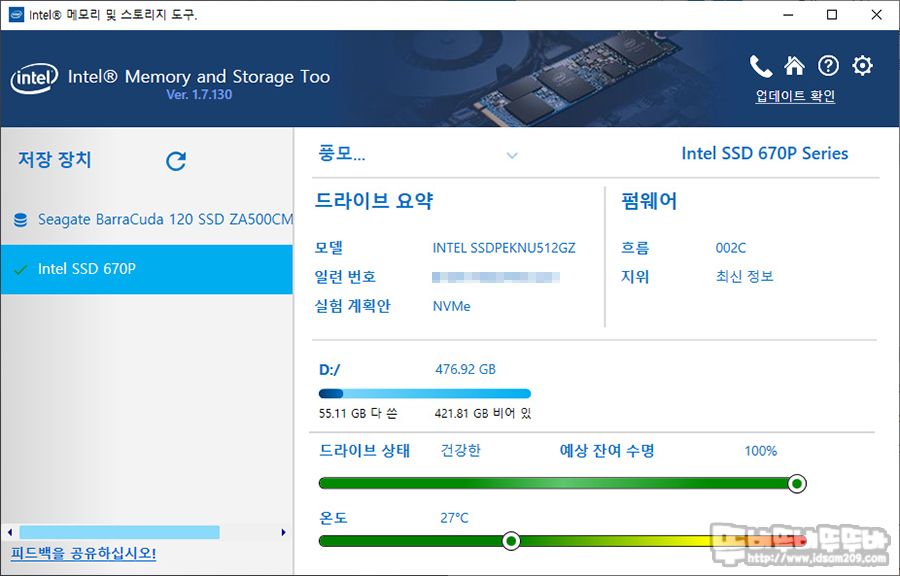Click the estimated life remaining slider handle
900x576 pixels.
coord(797,484)
